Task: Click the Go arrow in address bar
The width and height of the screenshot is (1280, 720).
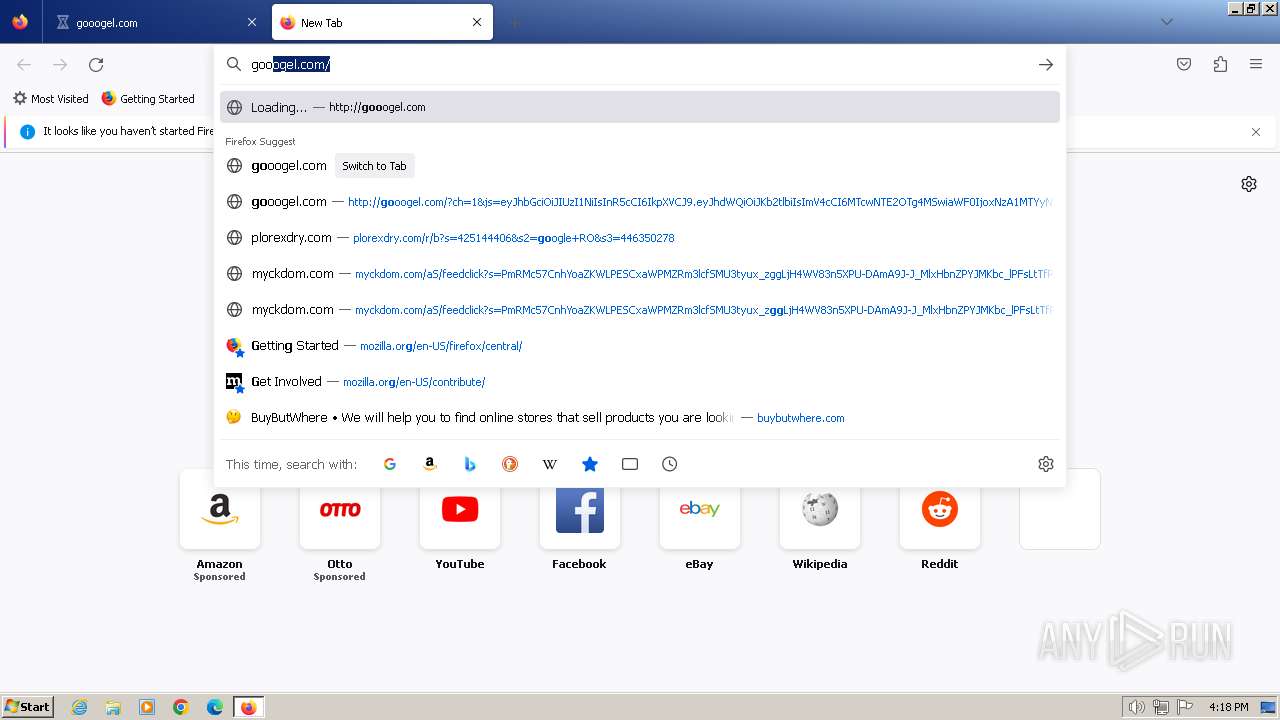Action: 1046,64
